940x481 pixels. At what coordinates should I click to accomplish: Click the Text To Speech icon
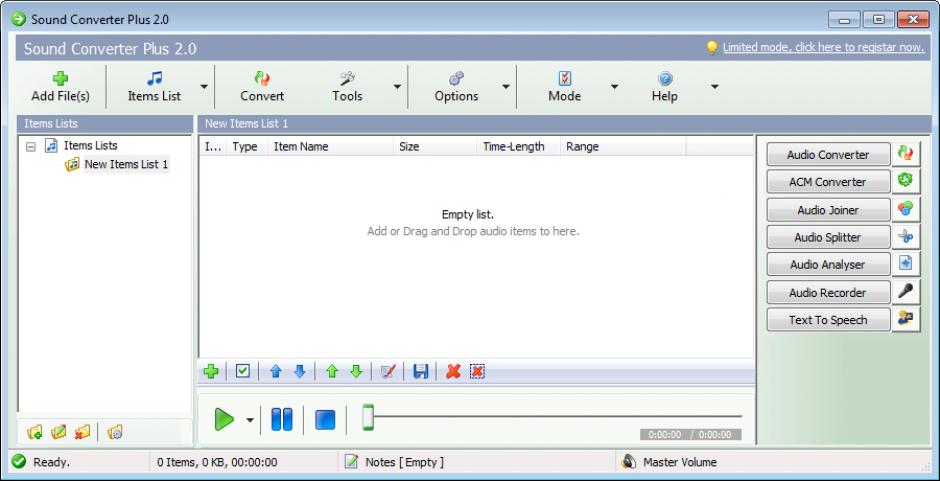pos(905,319)
